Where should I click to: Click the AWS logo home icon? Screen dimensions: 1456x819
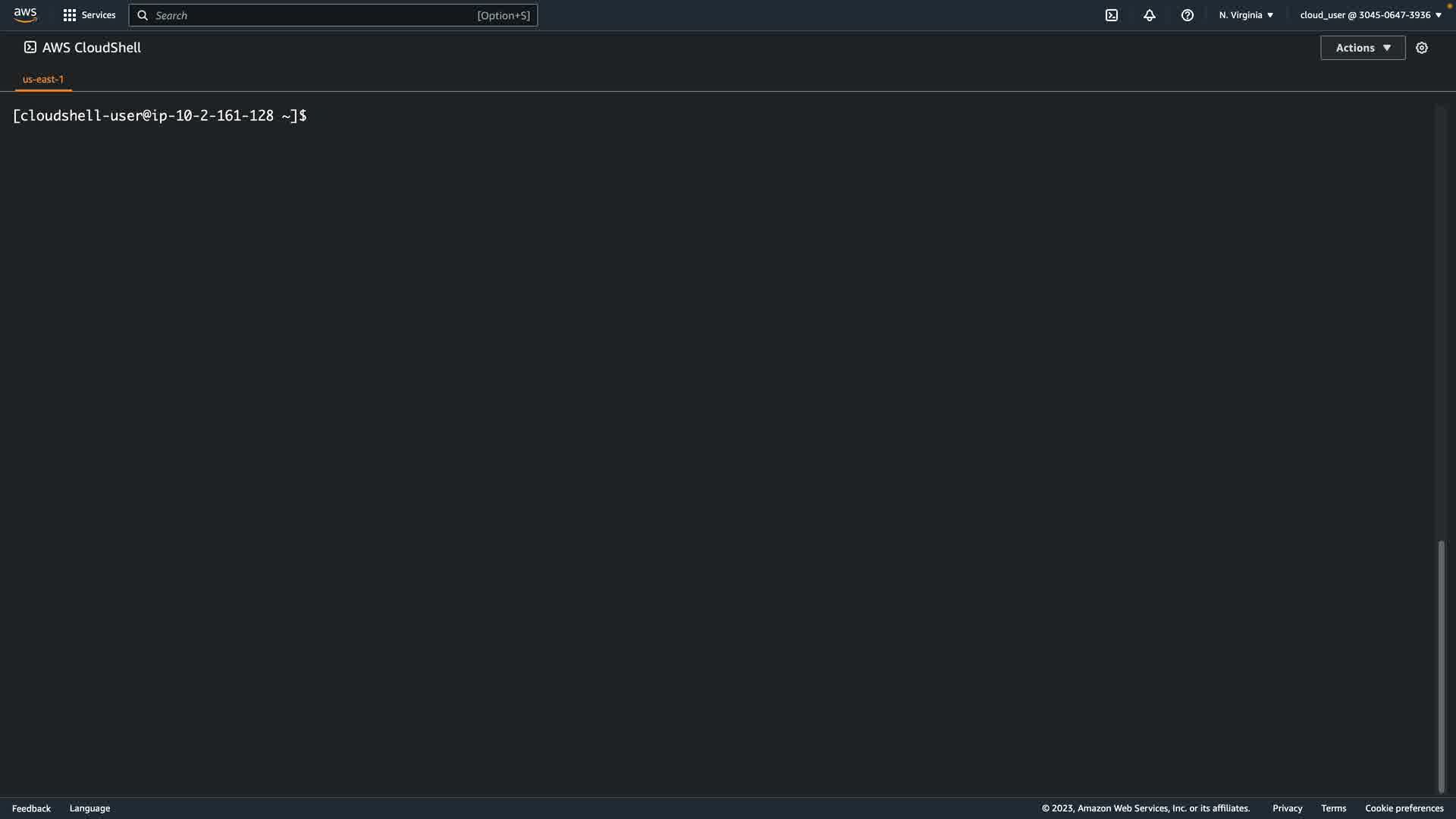tap(25, 15)
